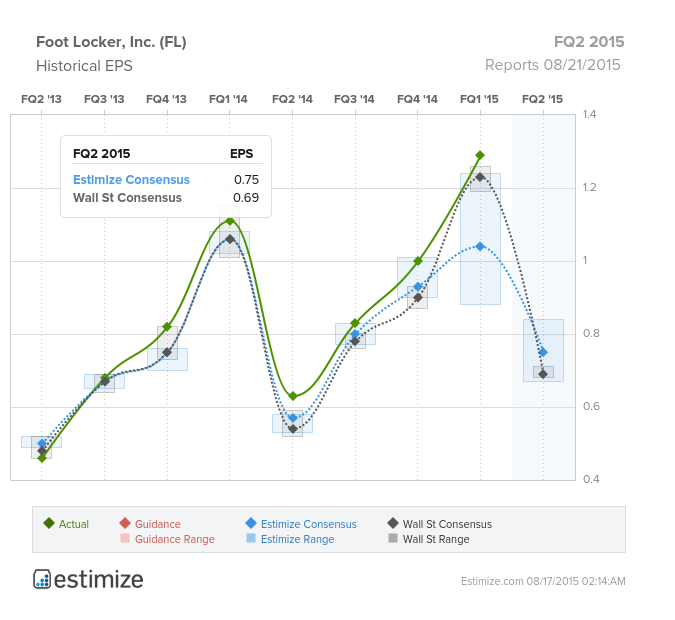Click Estimize Consensus link in tooltip
This screenshot has width=675, height=620.
point(131,180)
